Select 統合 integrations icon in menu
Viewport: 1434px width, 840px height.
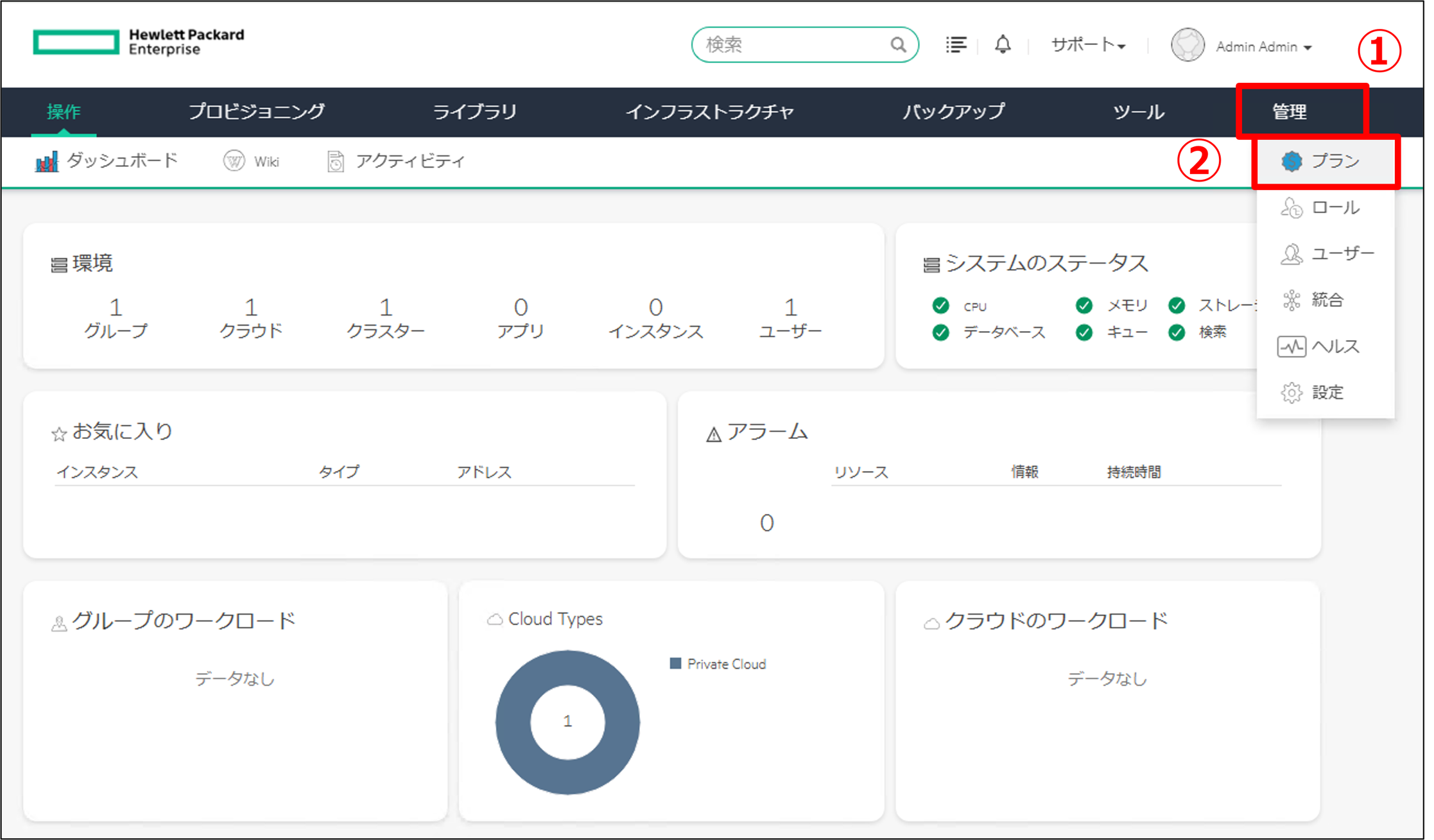click(1291, 300)
